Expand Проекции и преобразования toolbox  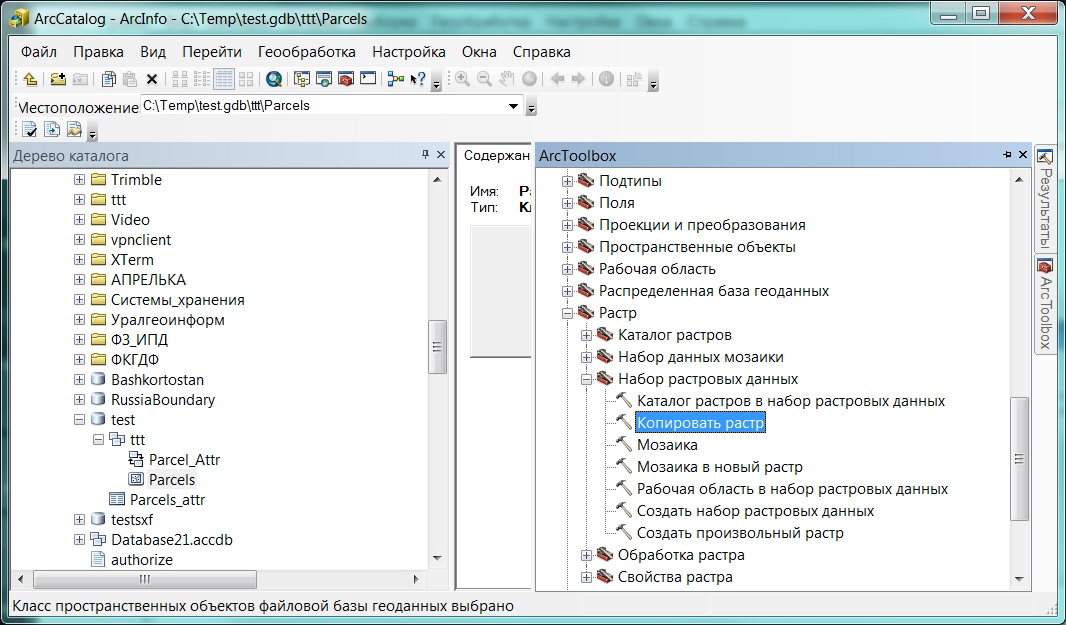click(x=567, y=225)
